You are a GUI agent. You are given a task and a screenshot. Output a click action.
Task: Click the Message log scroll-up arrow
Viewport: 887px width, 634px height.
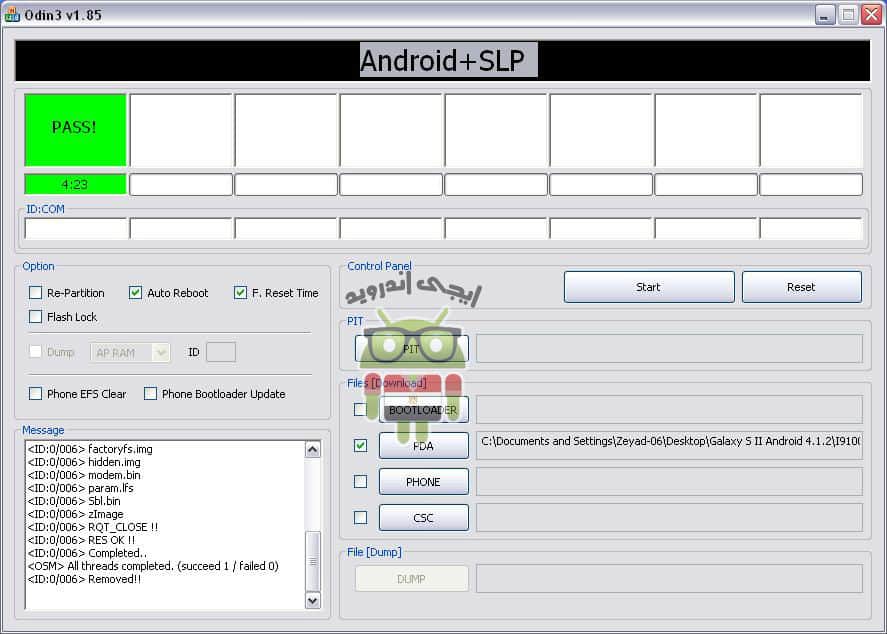(313, 450)
